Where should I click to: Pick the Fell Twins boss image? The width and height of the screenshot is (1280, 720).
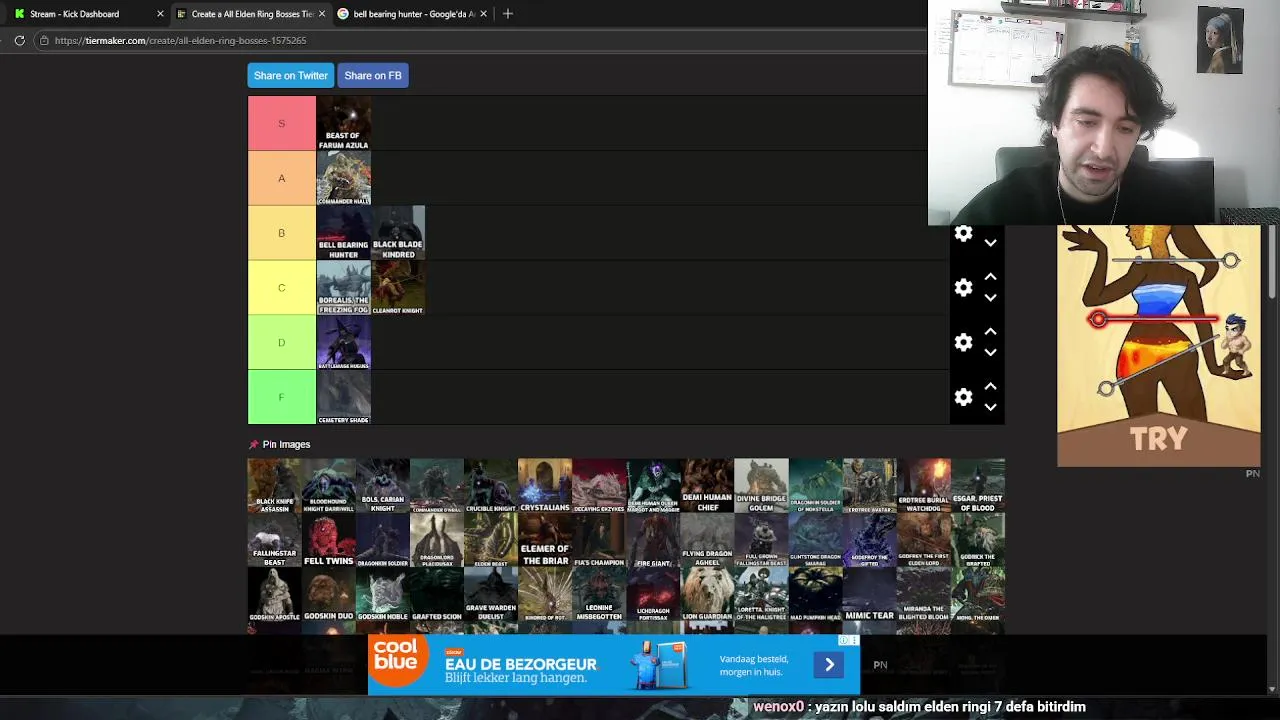pos(329,540)
